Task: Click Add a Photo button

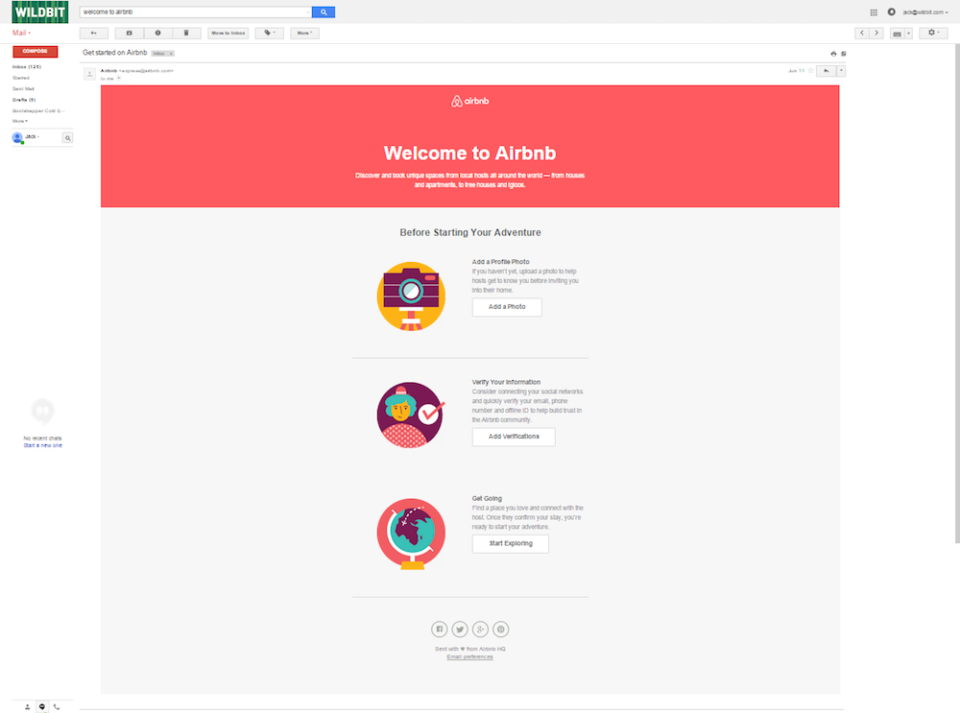Action: point(507,307)
